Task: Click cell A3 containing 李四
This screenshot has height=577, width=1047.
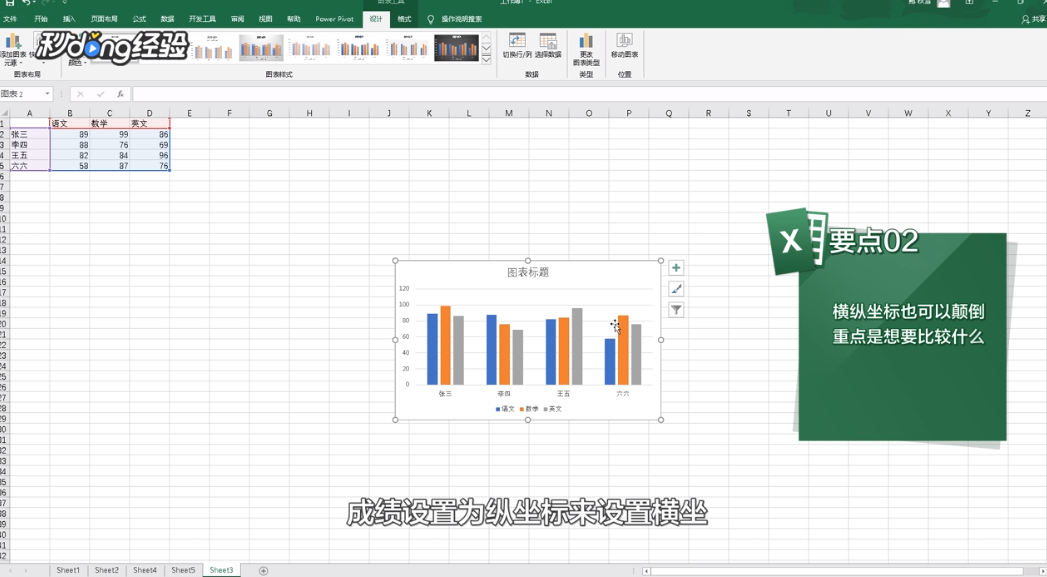Action: (x=29, y=145)
